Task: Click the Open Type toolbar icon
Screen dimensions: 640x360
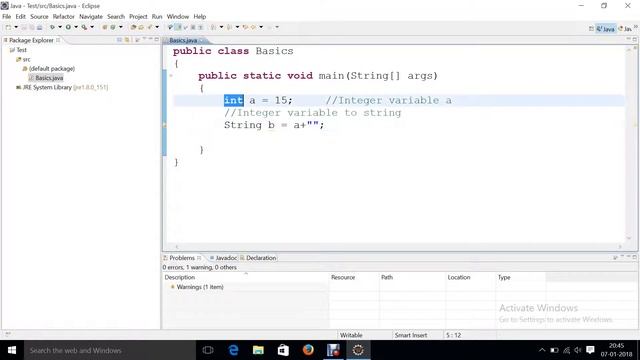Action: click(133, 27)
